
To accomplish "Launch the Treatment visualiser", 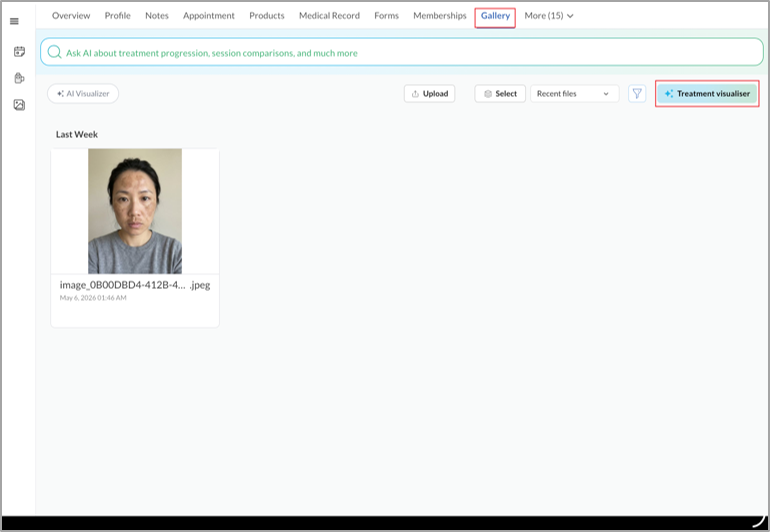I will [x=707, y=93].
